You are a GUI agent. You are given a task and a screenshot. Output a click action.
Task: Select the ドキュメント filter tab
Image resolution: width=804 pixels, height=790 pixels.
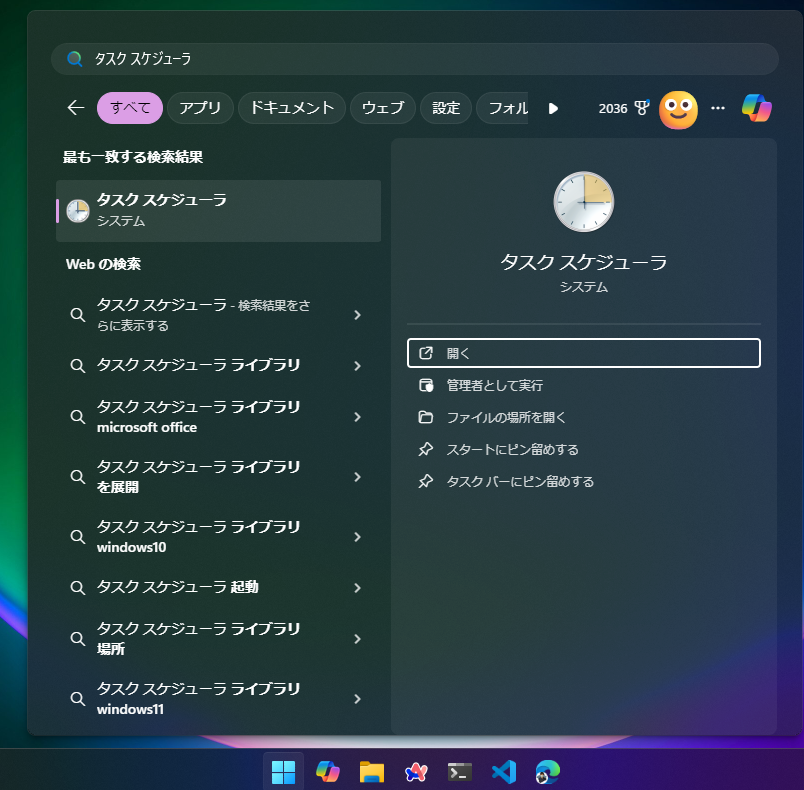click(x=292, y=108)
